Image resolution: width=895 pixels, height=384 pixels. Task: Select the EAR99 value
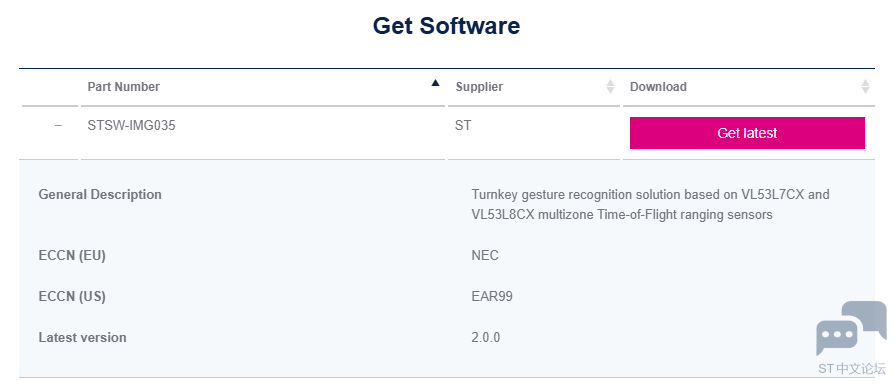point(492,297)
